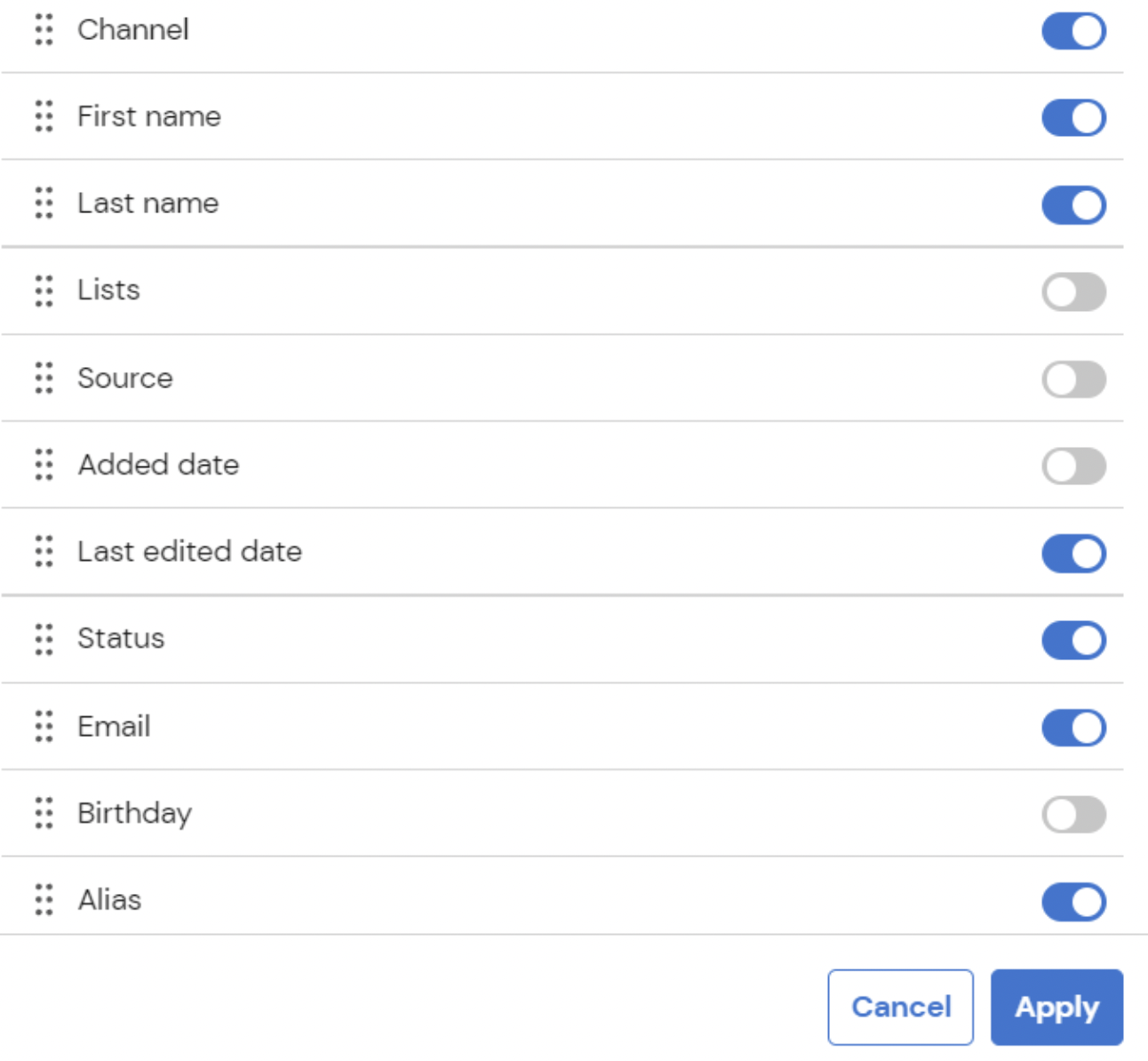The image size is (1148, 1061).
Task: Click the drag handle beside Last name
Action: [44, 203]
